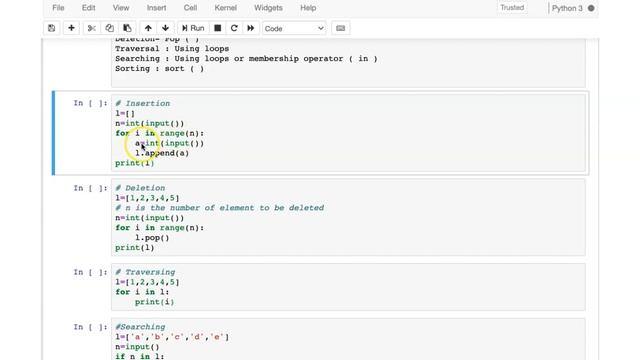The image size is (640, 360).
Task: Open the File menu
Action: coord(58,8)
